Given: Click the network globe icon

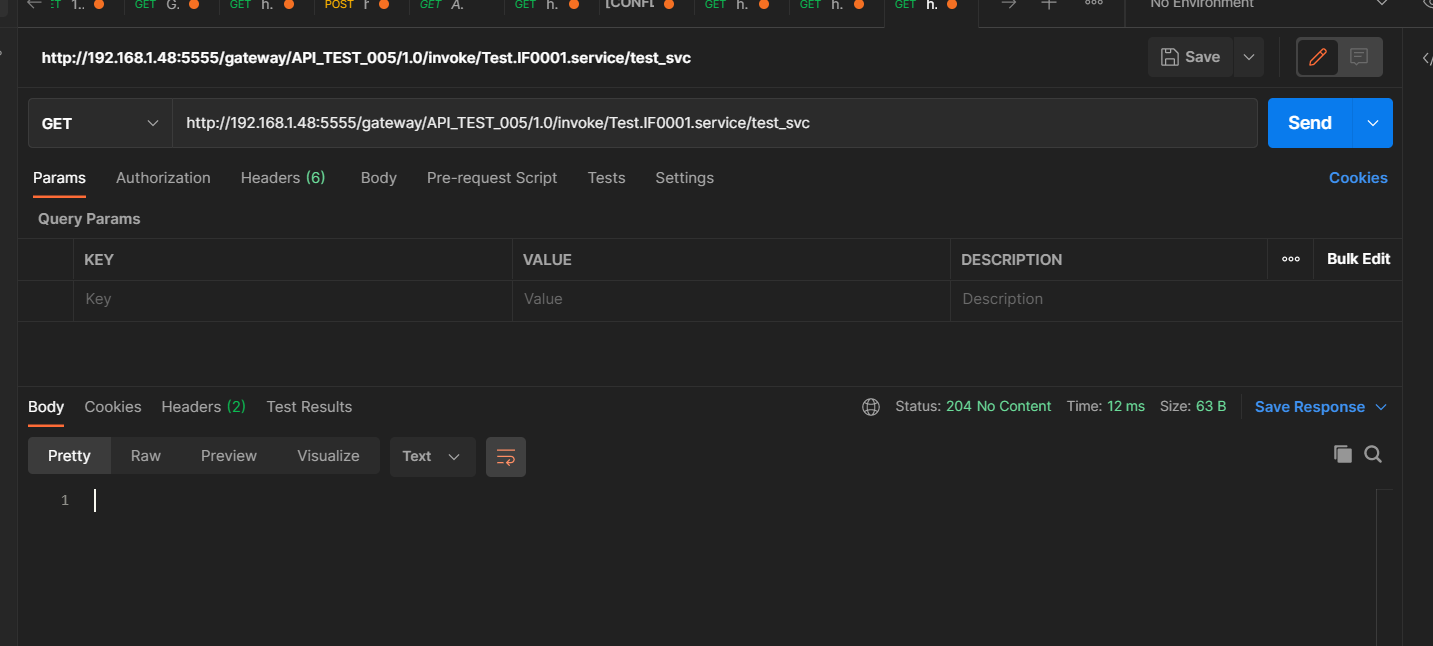Looking at the screenshot, I should point(871,407).
